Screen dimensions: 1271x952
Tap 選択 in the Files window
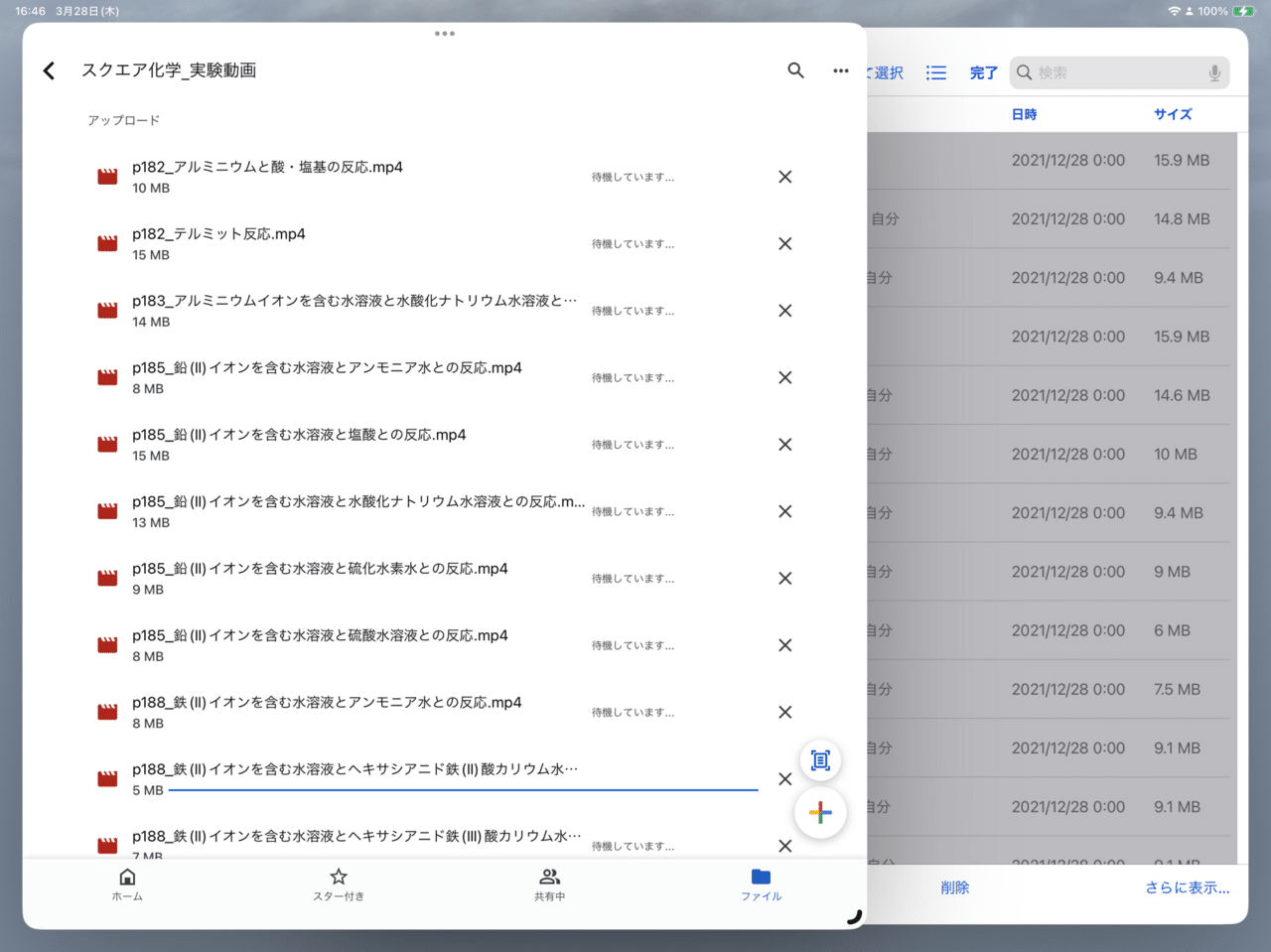tap(886, 72)
